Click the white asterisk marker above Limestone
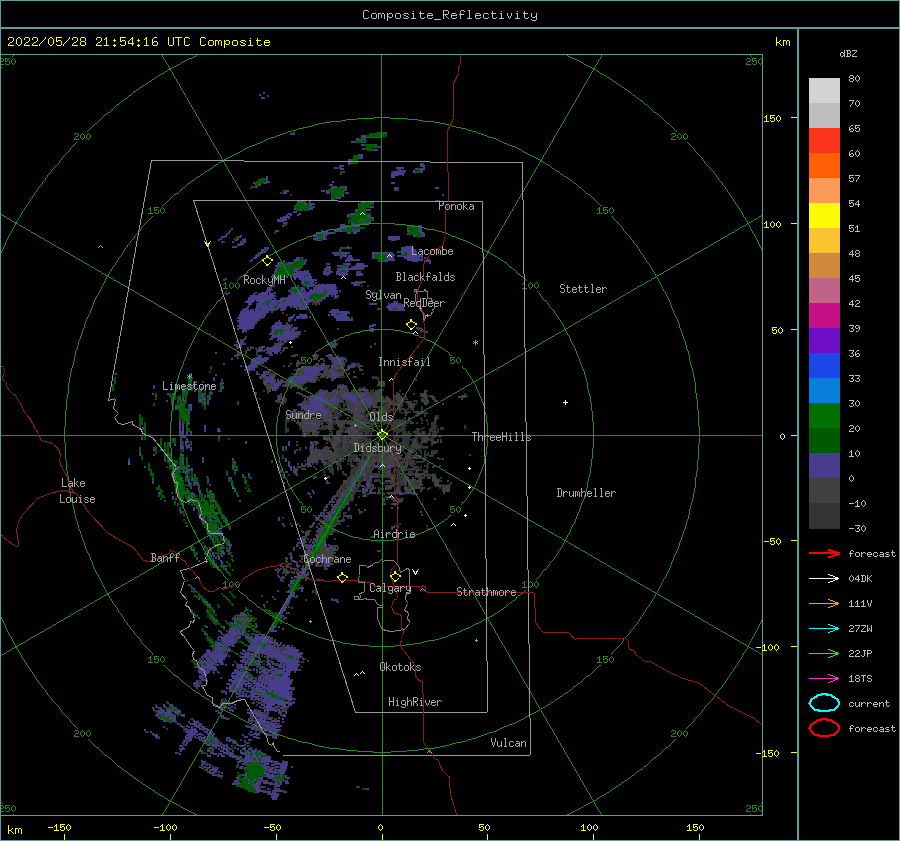Screen dimensions: 900x841 point(189,377)
